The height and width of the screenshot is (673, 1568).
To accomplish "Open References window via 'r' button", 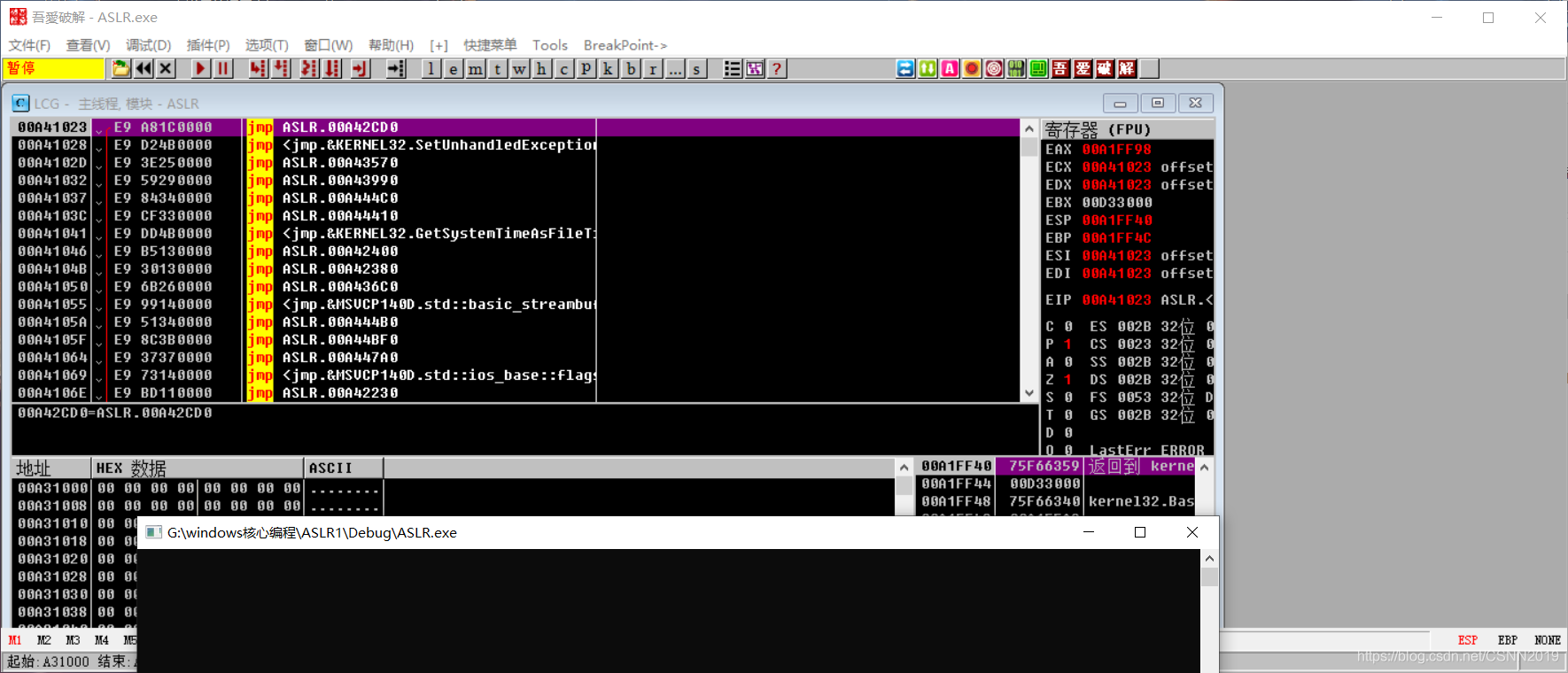I will coord(653,68).
